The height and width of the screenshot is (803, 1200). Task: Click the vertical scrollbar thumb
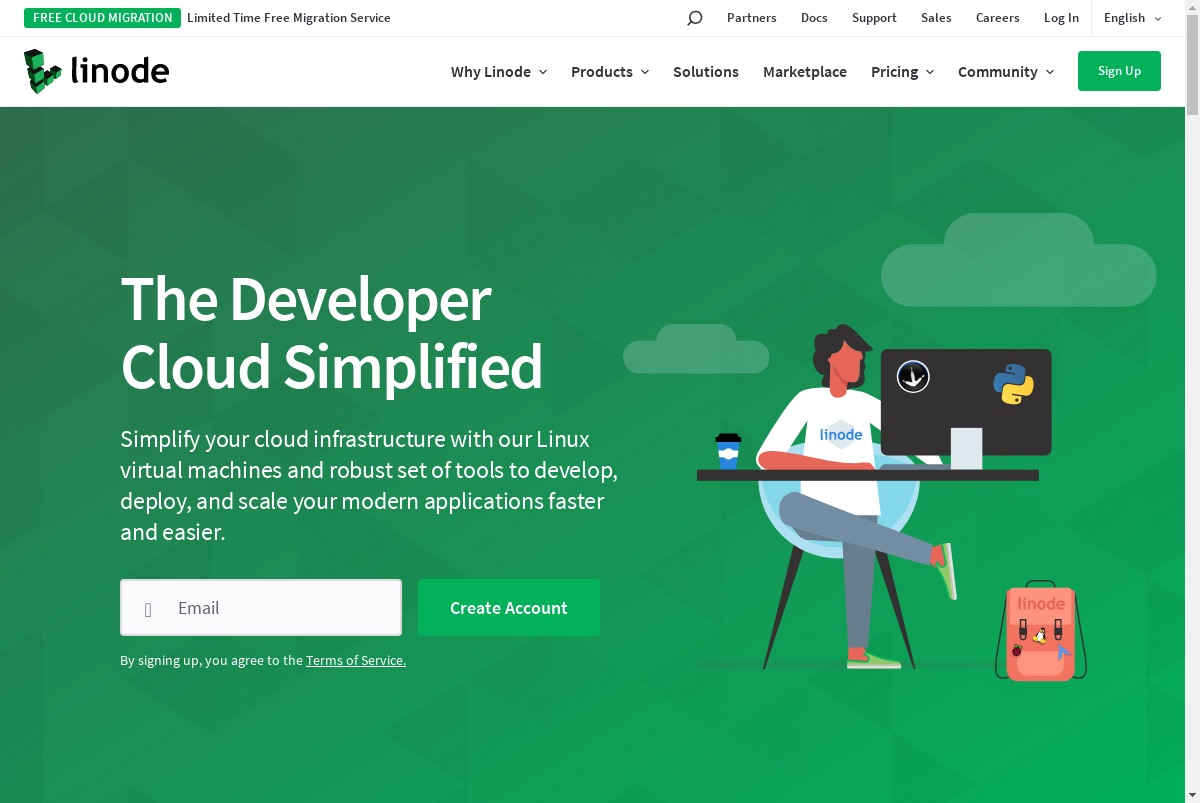click(x=1192, y=66)
